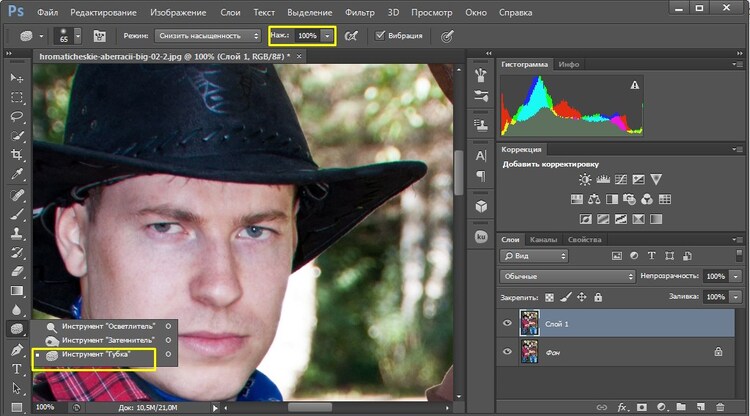Viewport: 750px width, 416px height.
Task: Select the Lasso tool
Action: coord(17,117)
